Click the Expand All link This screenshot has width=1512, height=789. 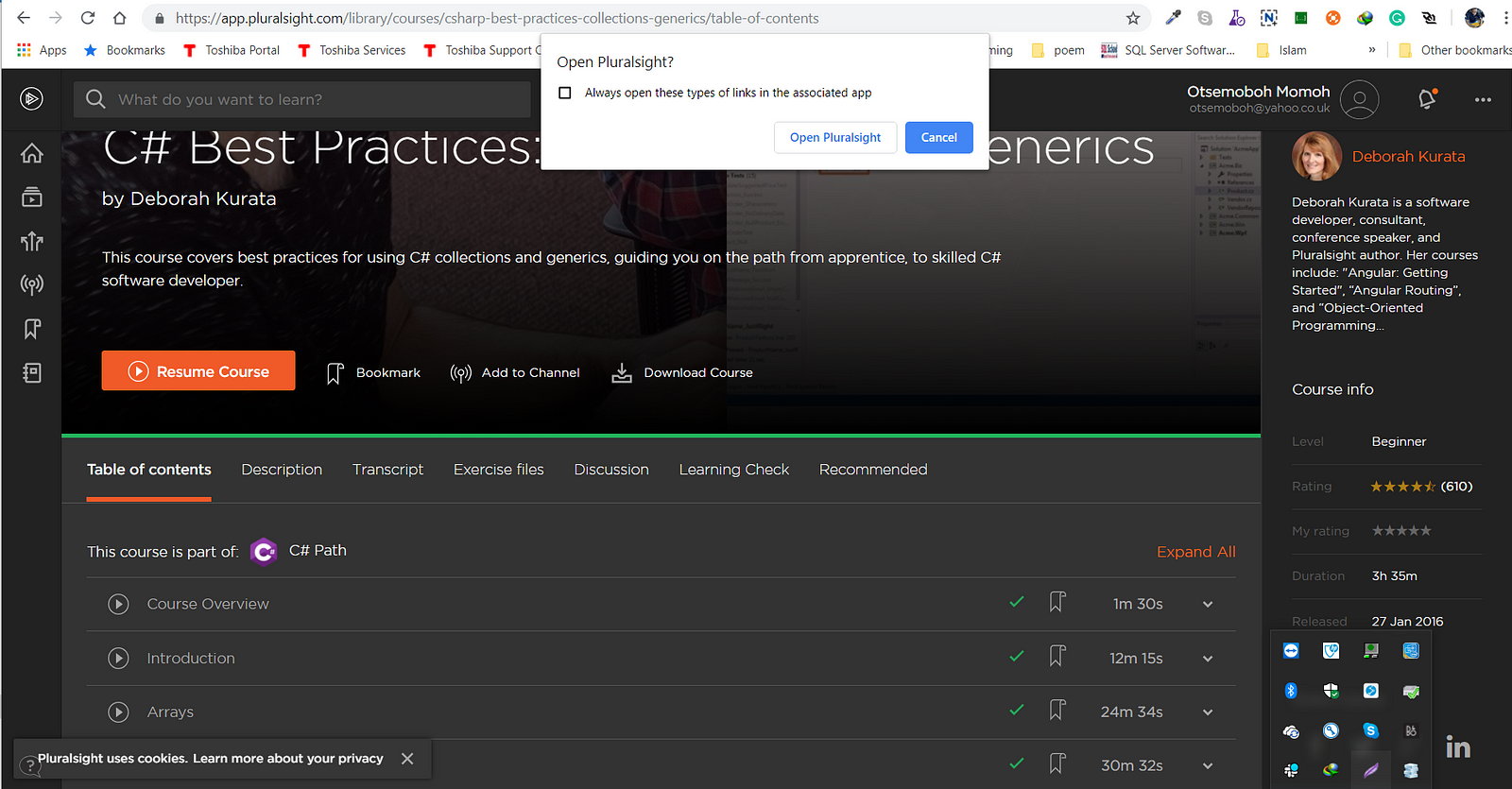pos(1196,552)
